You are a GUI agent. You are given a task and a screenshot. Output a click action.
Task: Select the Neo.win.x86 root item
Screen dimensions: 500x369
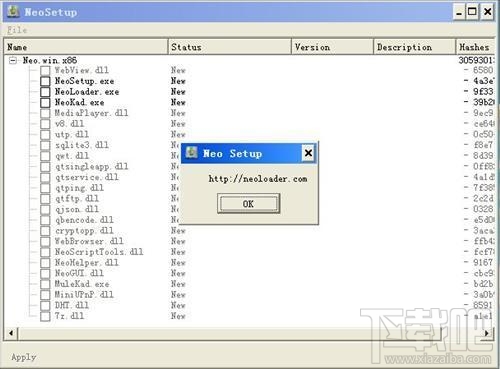50,60
